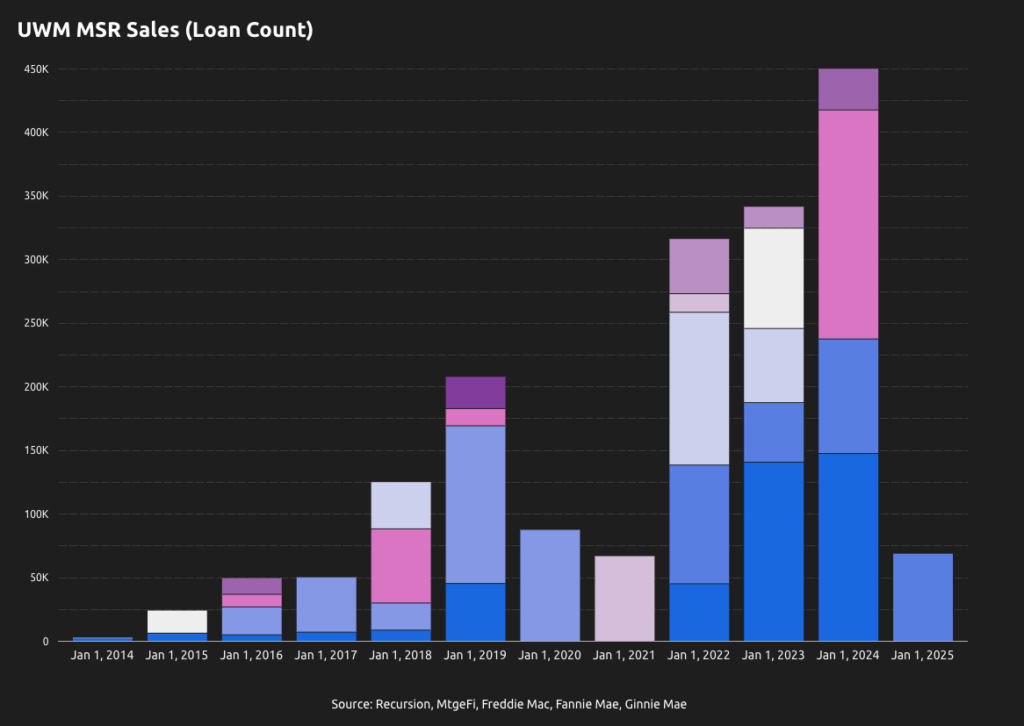
Task: Select the Jan 1, 2022 x-axis label
Action: (699, 656)
